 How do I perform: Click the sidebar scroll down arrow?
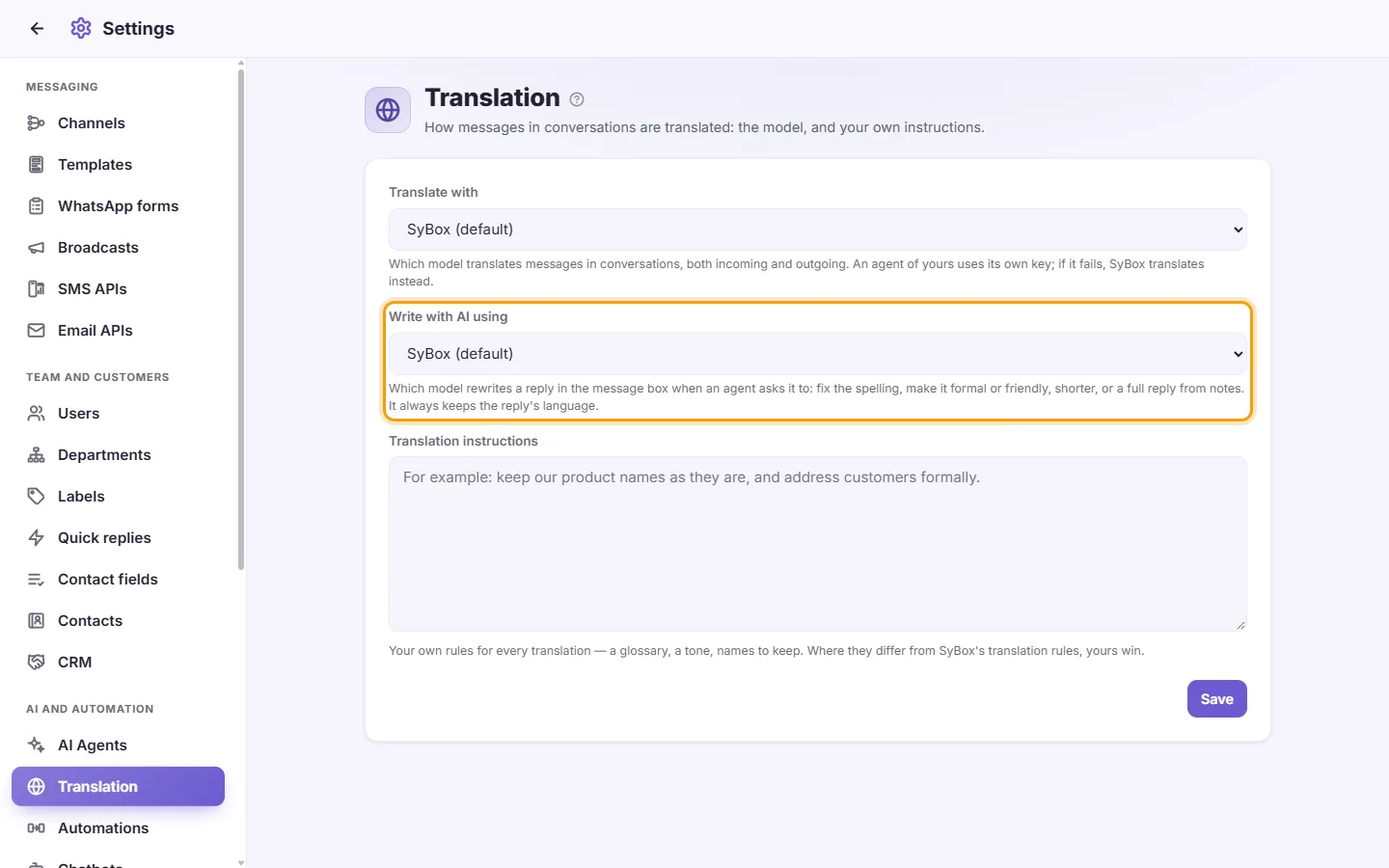pyautogui.click(x=241, y=862)
